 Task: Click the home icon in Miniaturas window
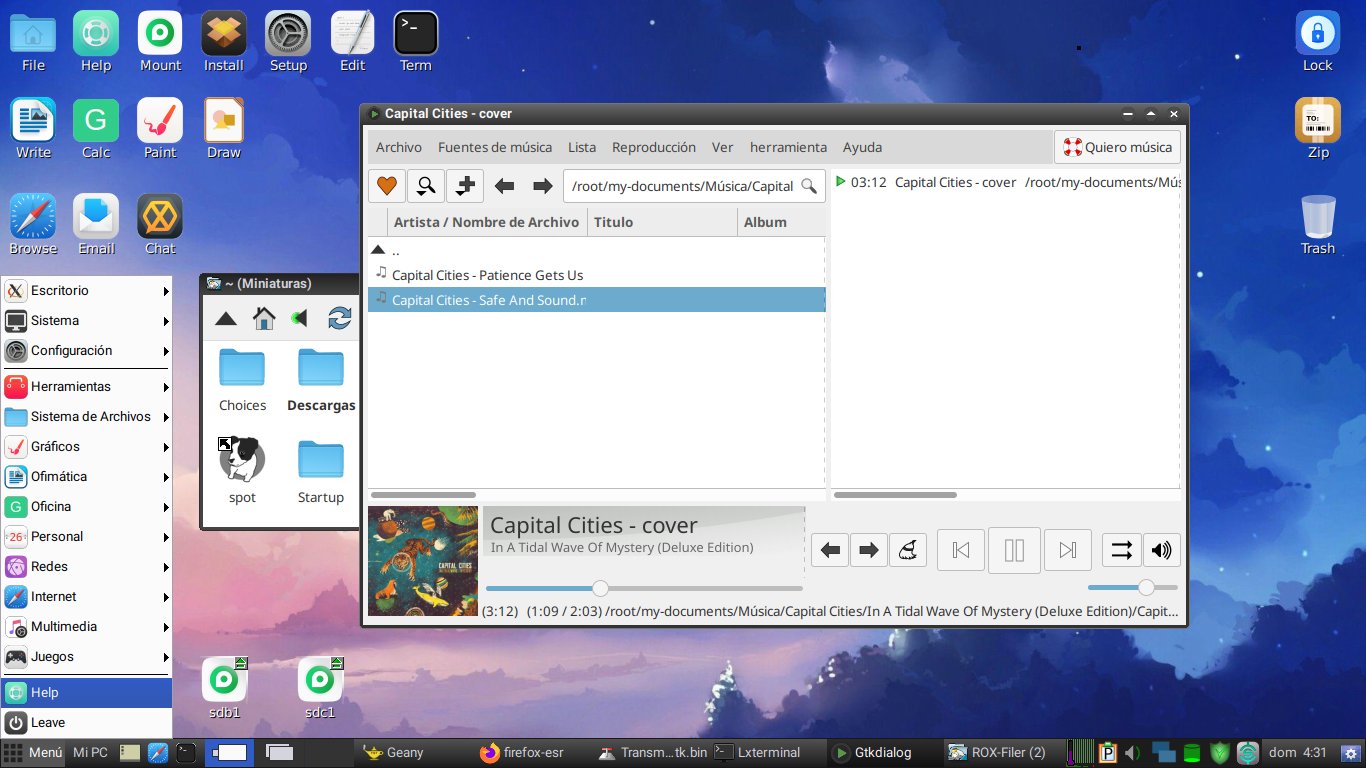coord(264,318)
